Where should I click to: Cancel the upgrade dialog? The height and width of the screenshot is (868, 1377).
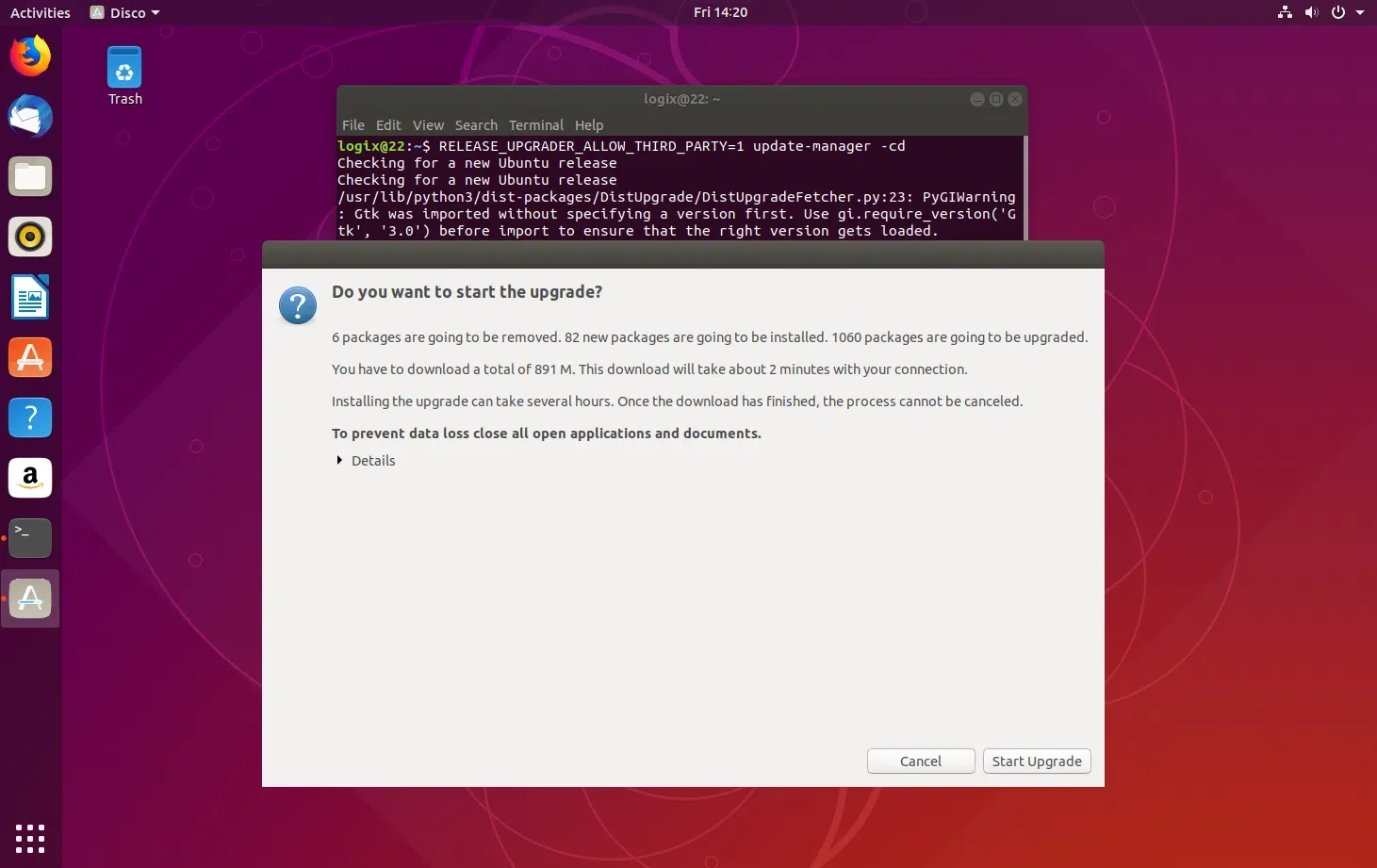(x=920, y=761)
